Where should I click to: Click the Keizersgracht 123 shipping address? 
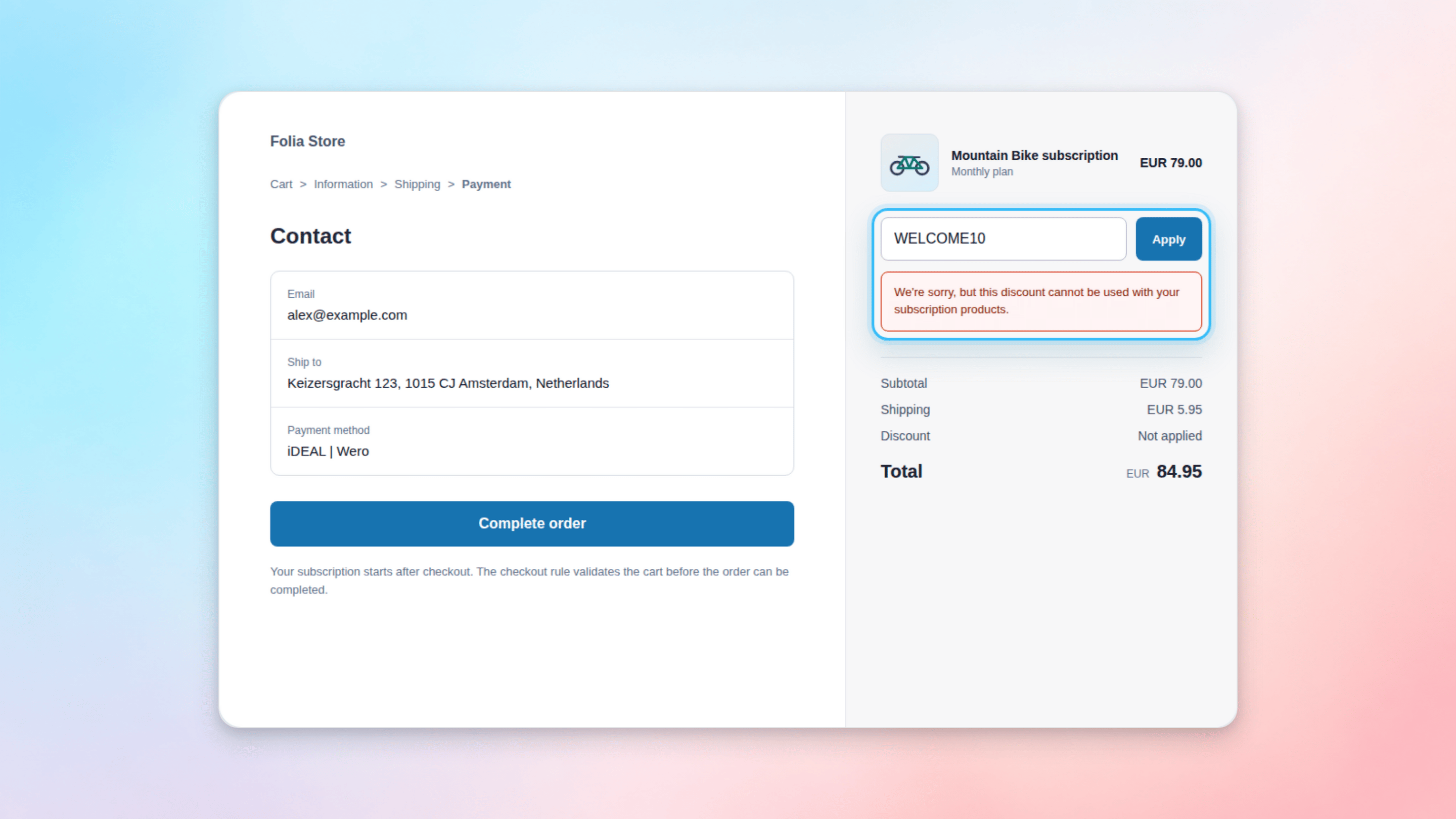[448, 383]
